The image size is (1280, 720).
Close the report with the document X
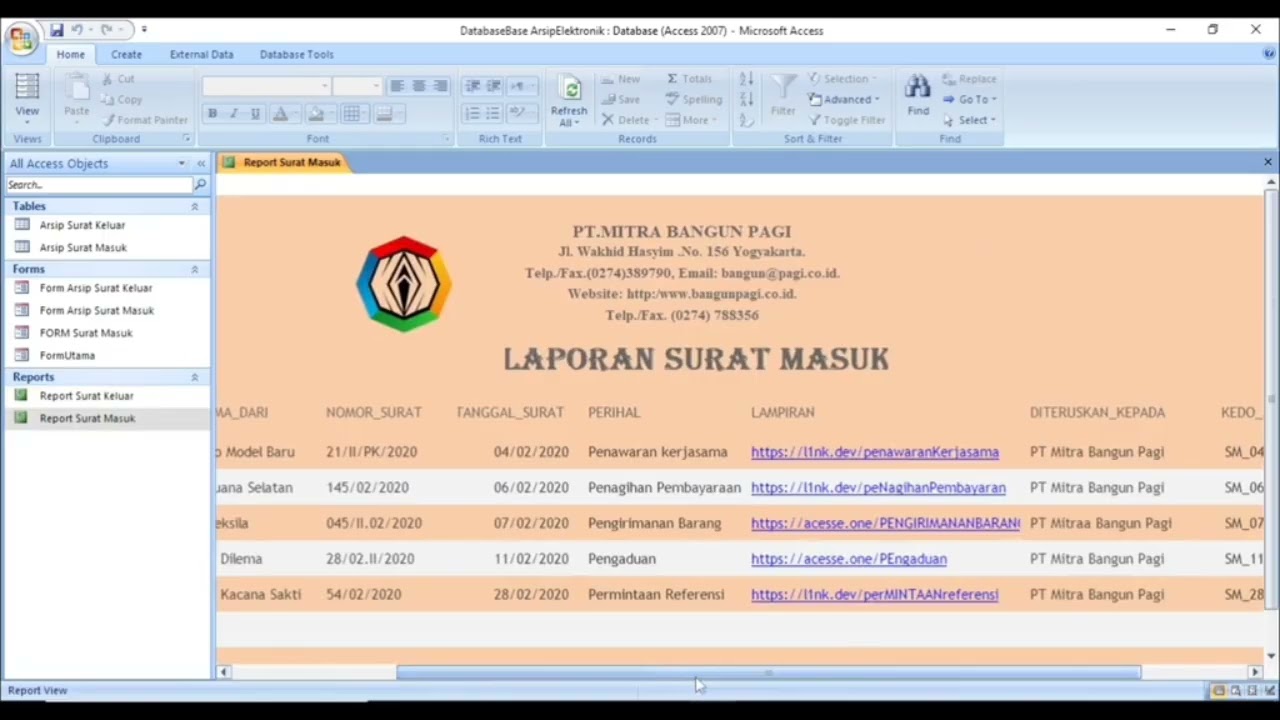click(1268, 162)
